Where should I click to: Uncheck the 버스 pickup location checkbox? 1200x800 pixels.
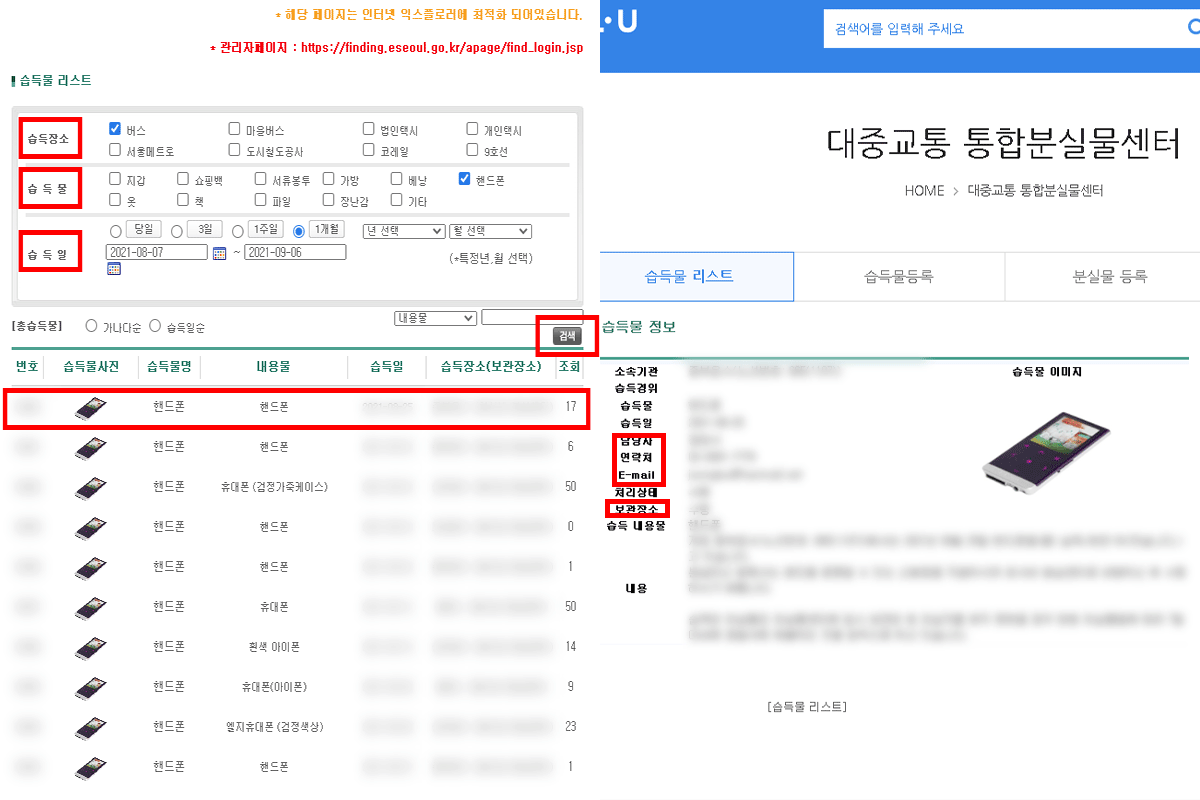click(116, 128)
